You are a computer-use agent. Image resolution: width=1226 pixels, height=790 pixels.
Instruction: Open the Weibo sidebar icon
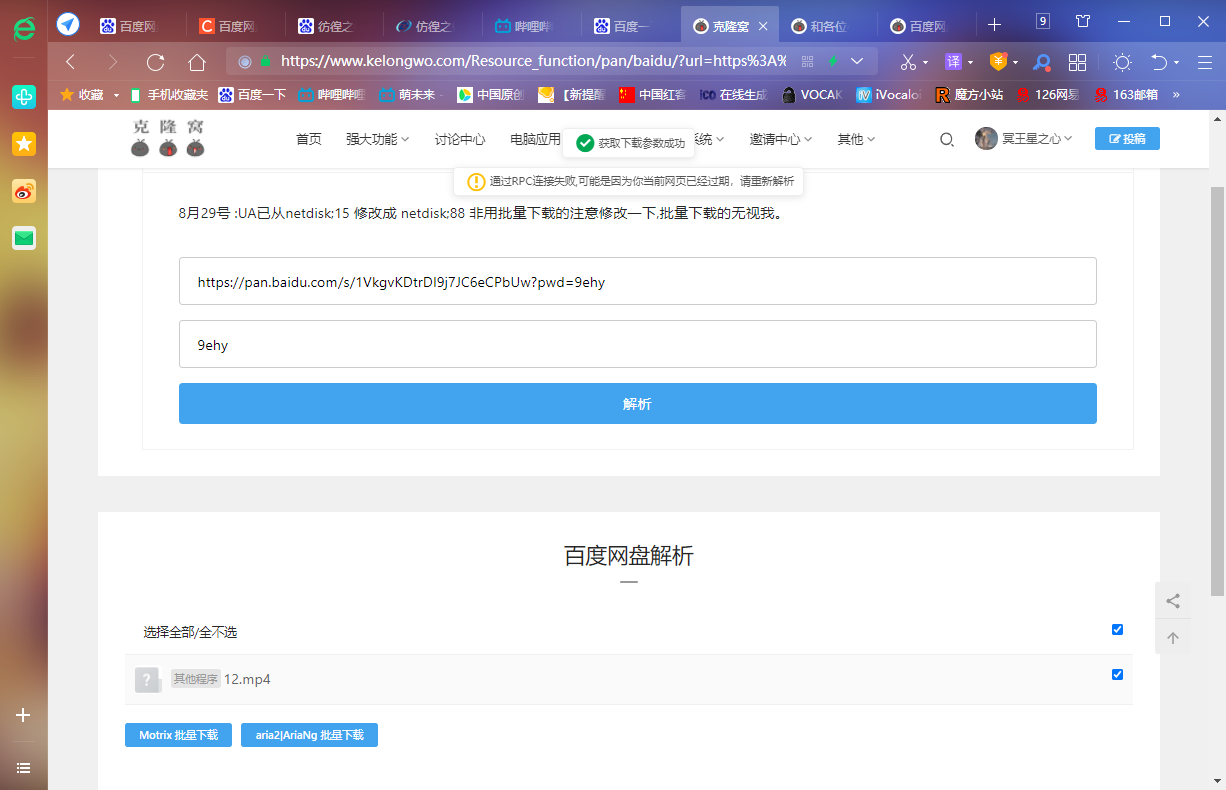click(24, 191)
